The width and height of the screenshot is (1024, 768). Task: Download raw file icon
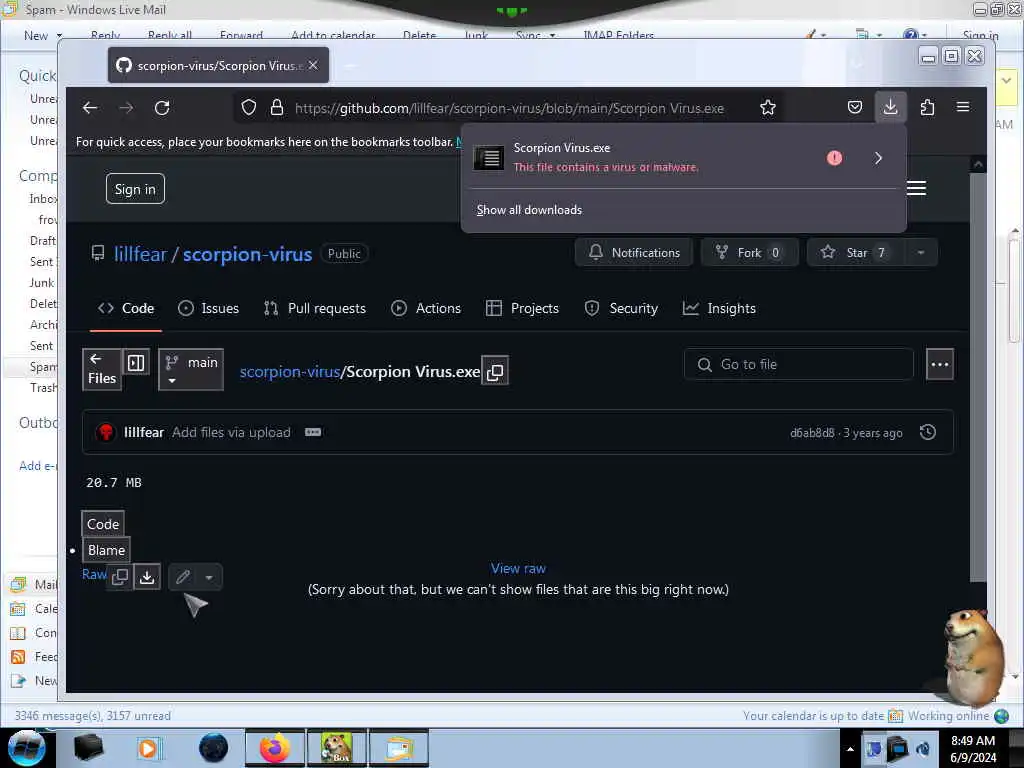(x=147, y=577)
